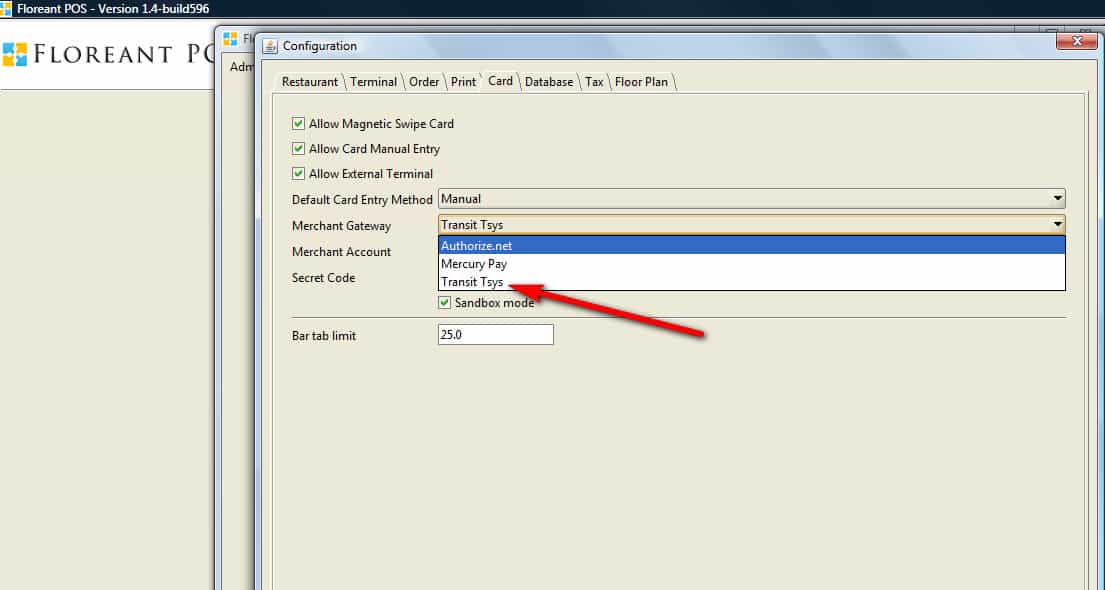
Task: Click the Merchant Account label
Action: (x=341, y=252)
